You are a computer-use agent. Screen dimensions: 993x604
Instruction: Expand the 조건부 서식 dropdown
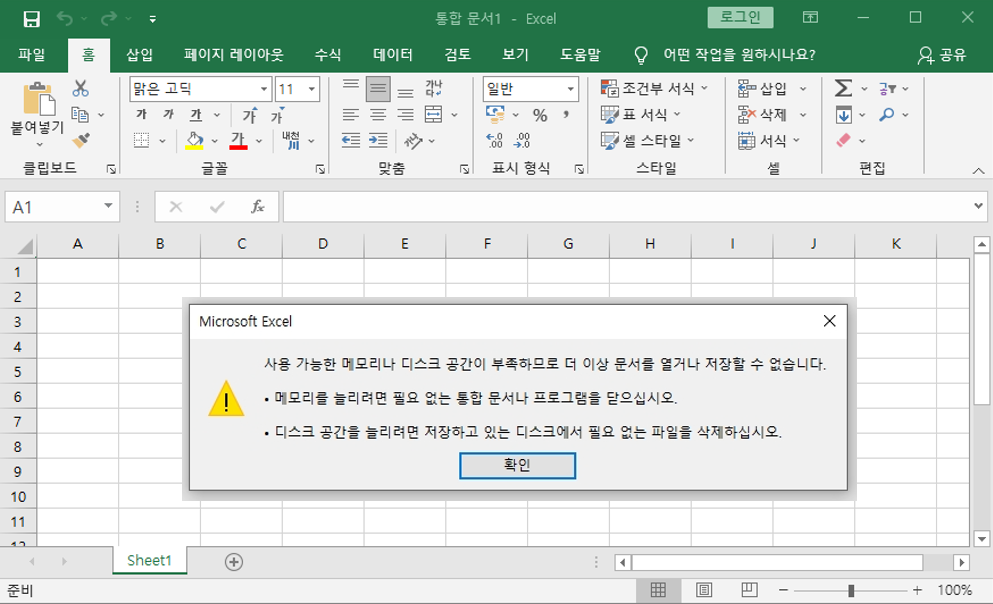(705, 88)
